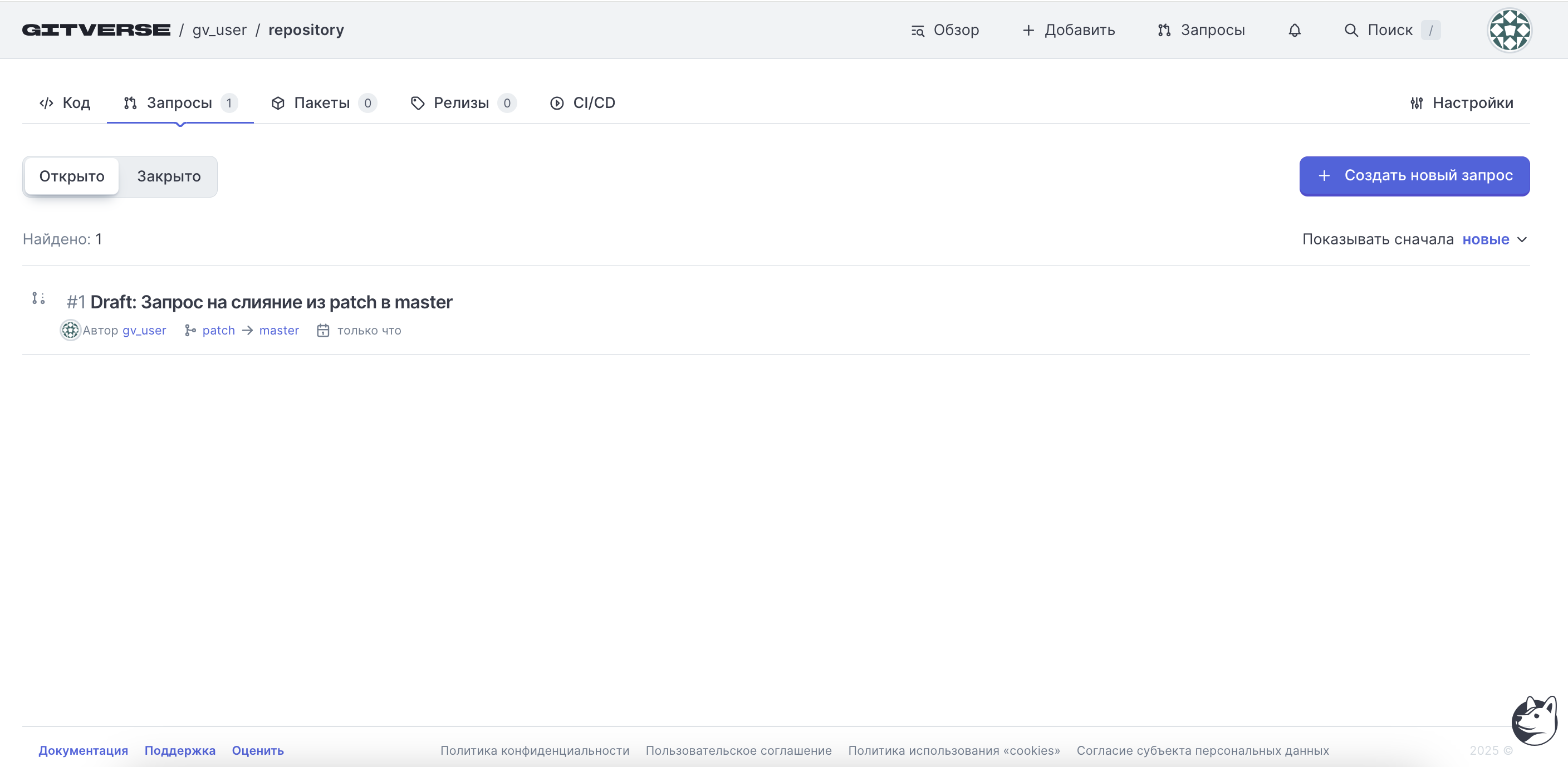
Task: Open repository Настройки
Action: coord(1462,103)
